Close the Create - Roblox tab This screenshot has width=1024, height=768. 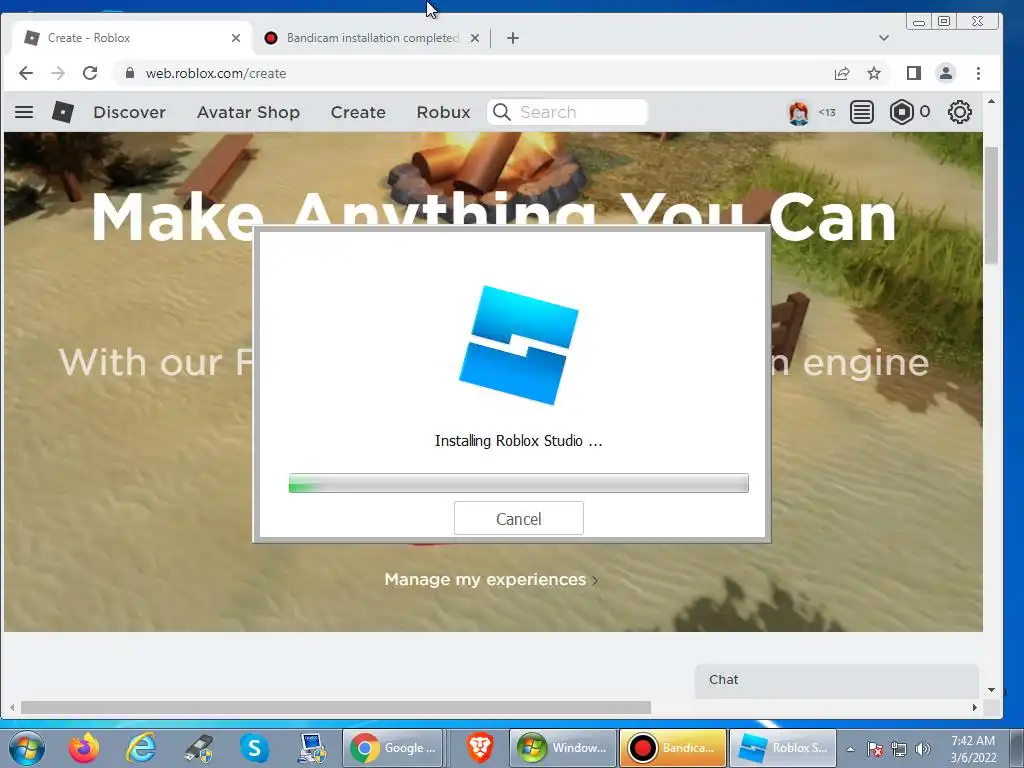click(236, 38)
